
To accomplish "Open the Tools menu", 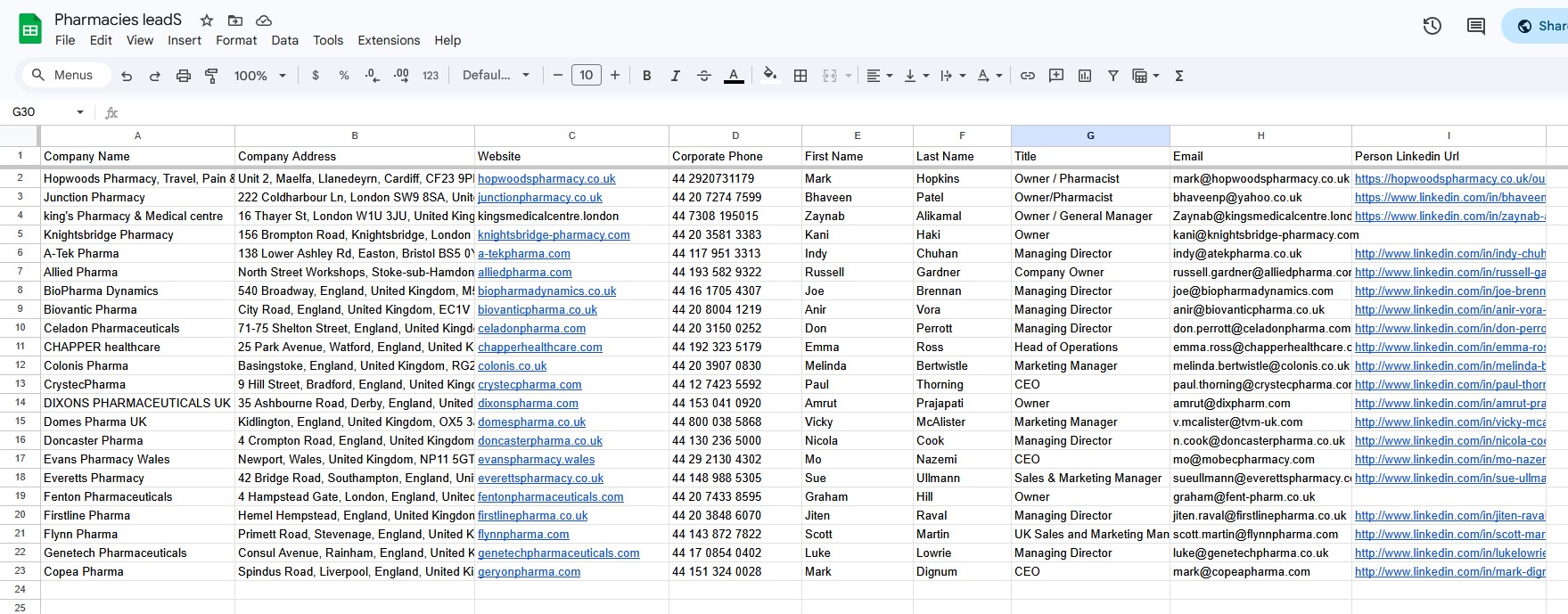I will point(328,40).
